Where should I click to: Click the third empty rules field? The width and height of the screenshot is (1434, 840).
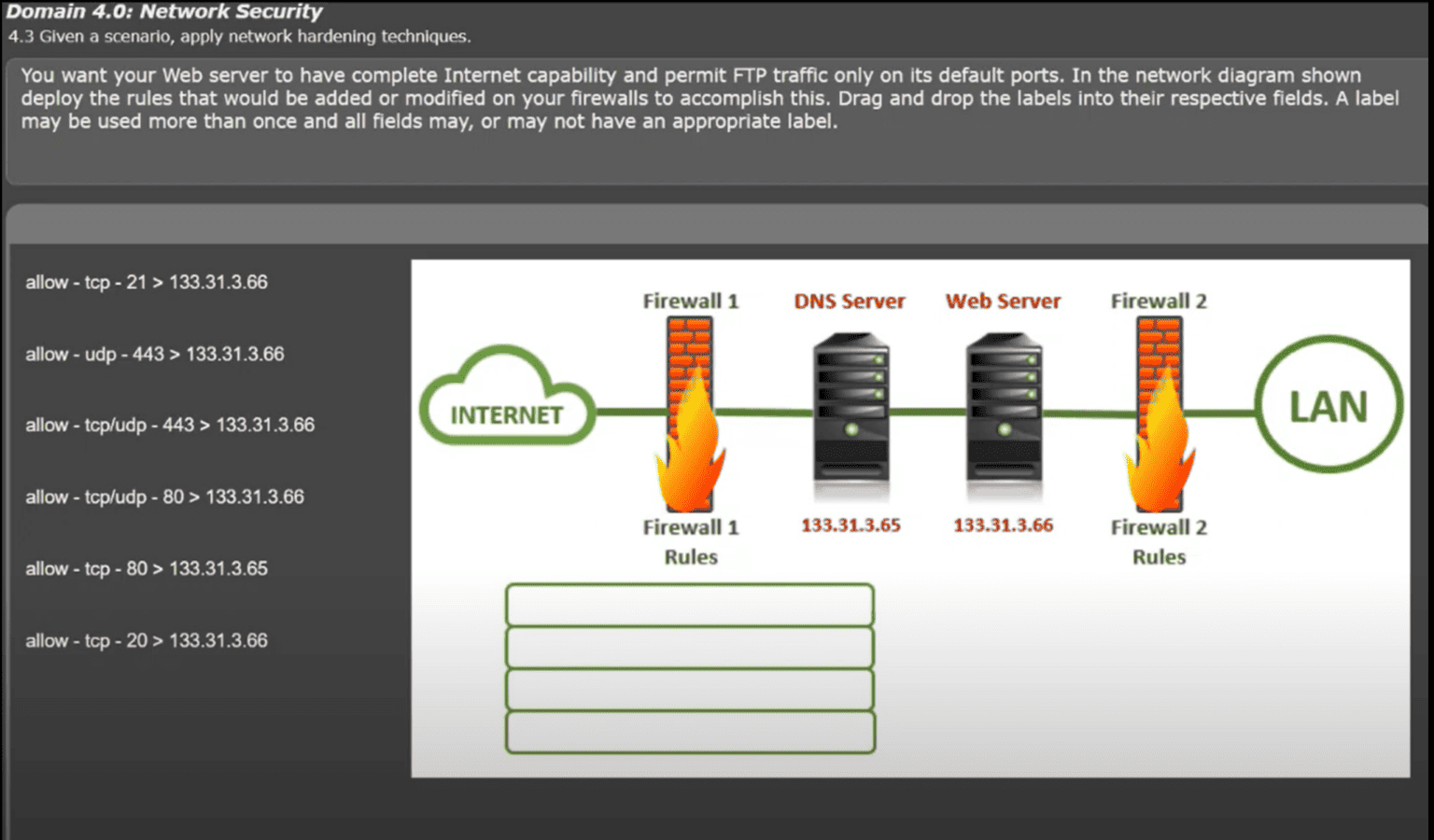point(689,689)
